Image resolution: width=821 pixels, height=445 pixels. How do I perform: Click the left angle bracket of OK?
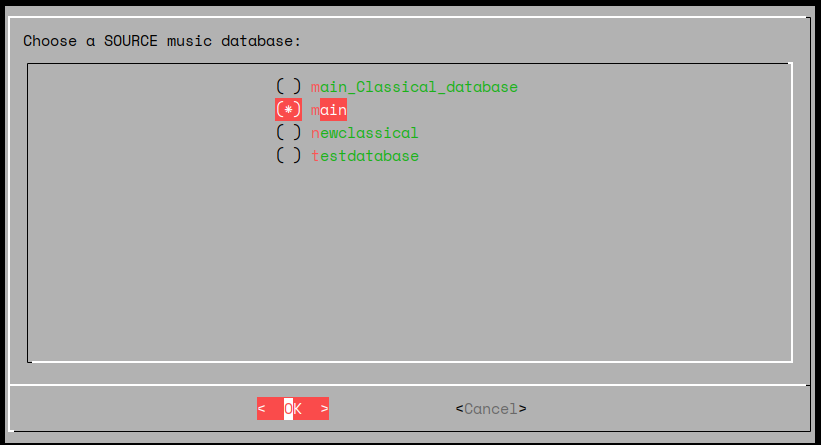262,409
